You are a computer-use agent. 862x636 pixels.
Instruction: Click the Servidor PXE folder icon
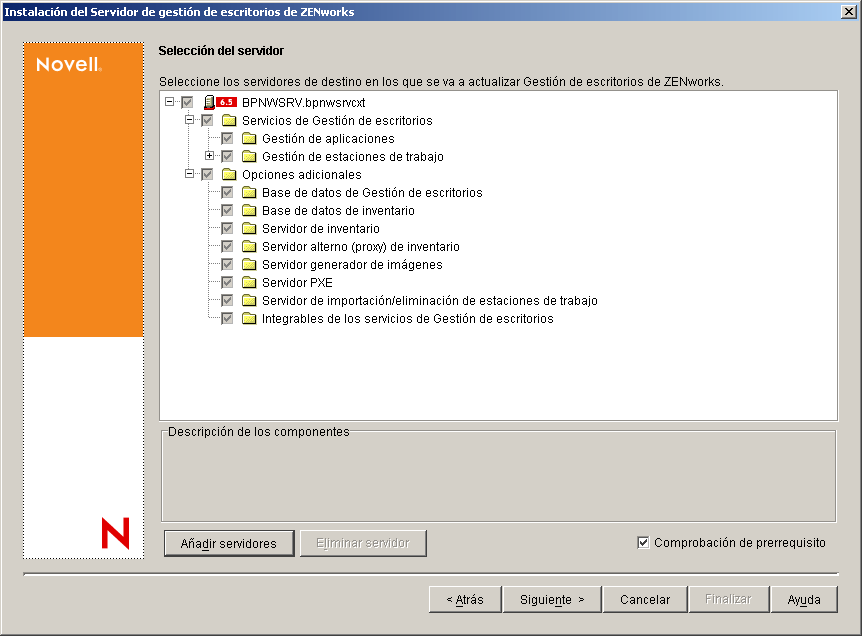[250, 282]
